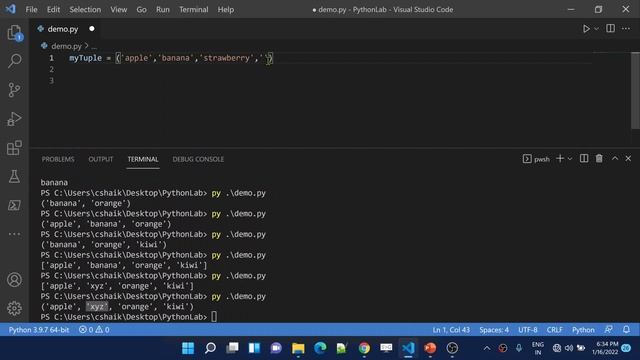This screenshot has height=360, width=640.
Task: Switch to the DEBUG CONSOLE tab
Action: pyautogui.click(x=198, y=159)
